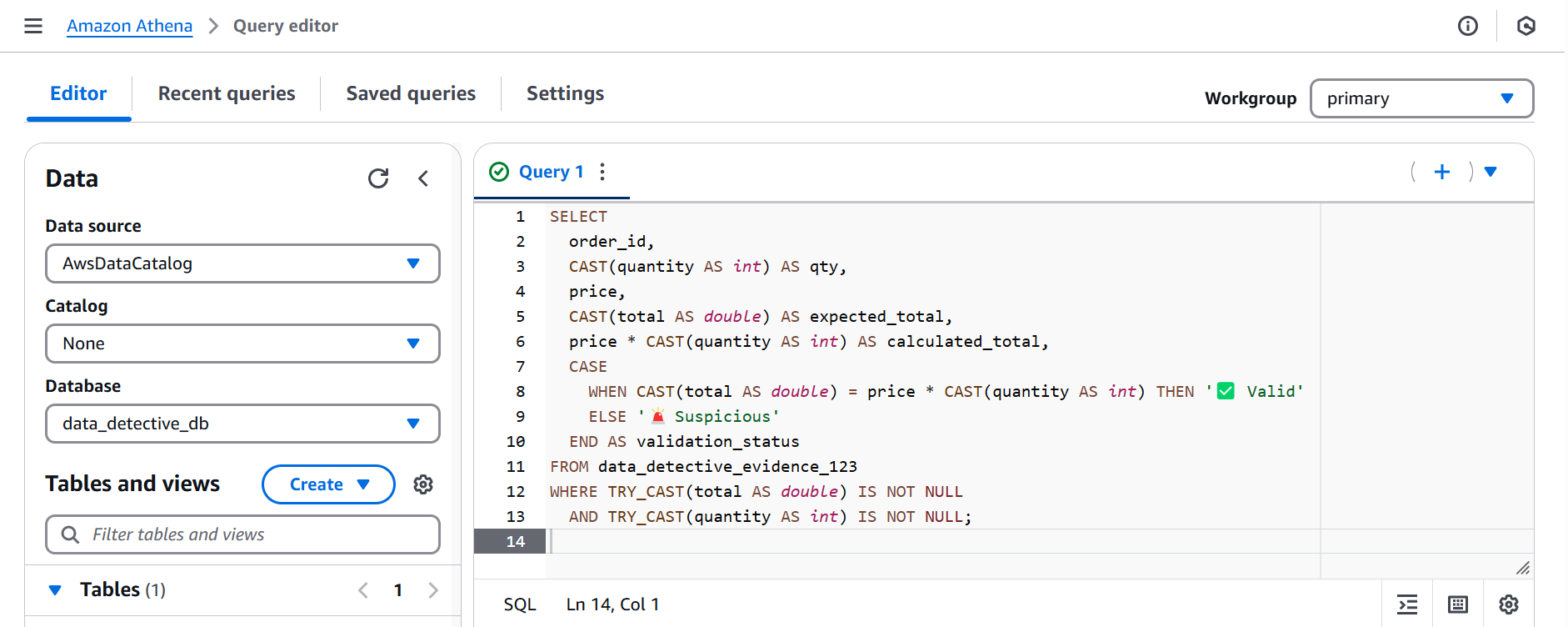Open the query tabs dropdown arrow
This screenshot has width=1568, height=627.
click(x=1491, y=172)
